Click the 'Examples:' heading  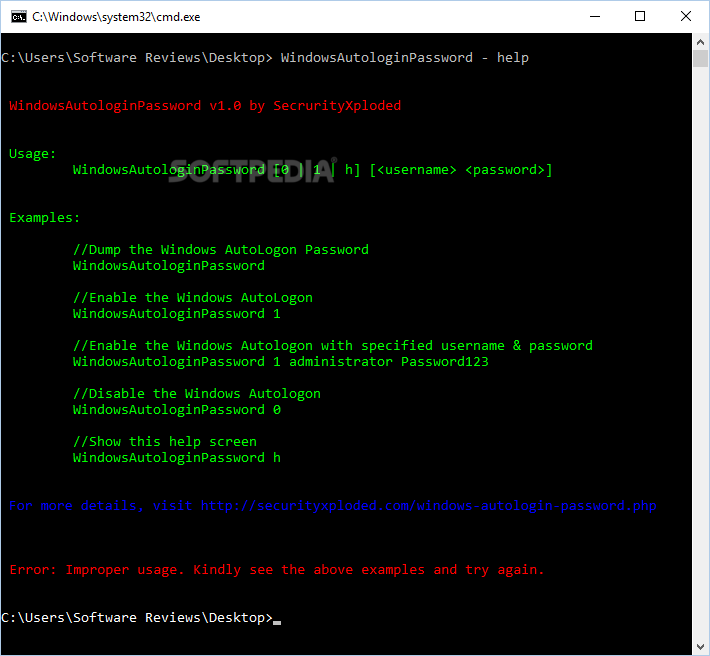coord(44,218)
